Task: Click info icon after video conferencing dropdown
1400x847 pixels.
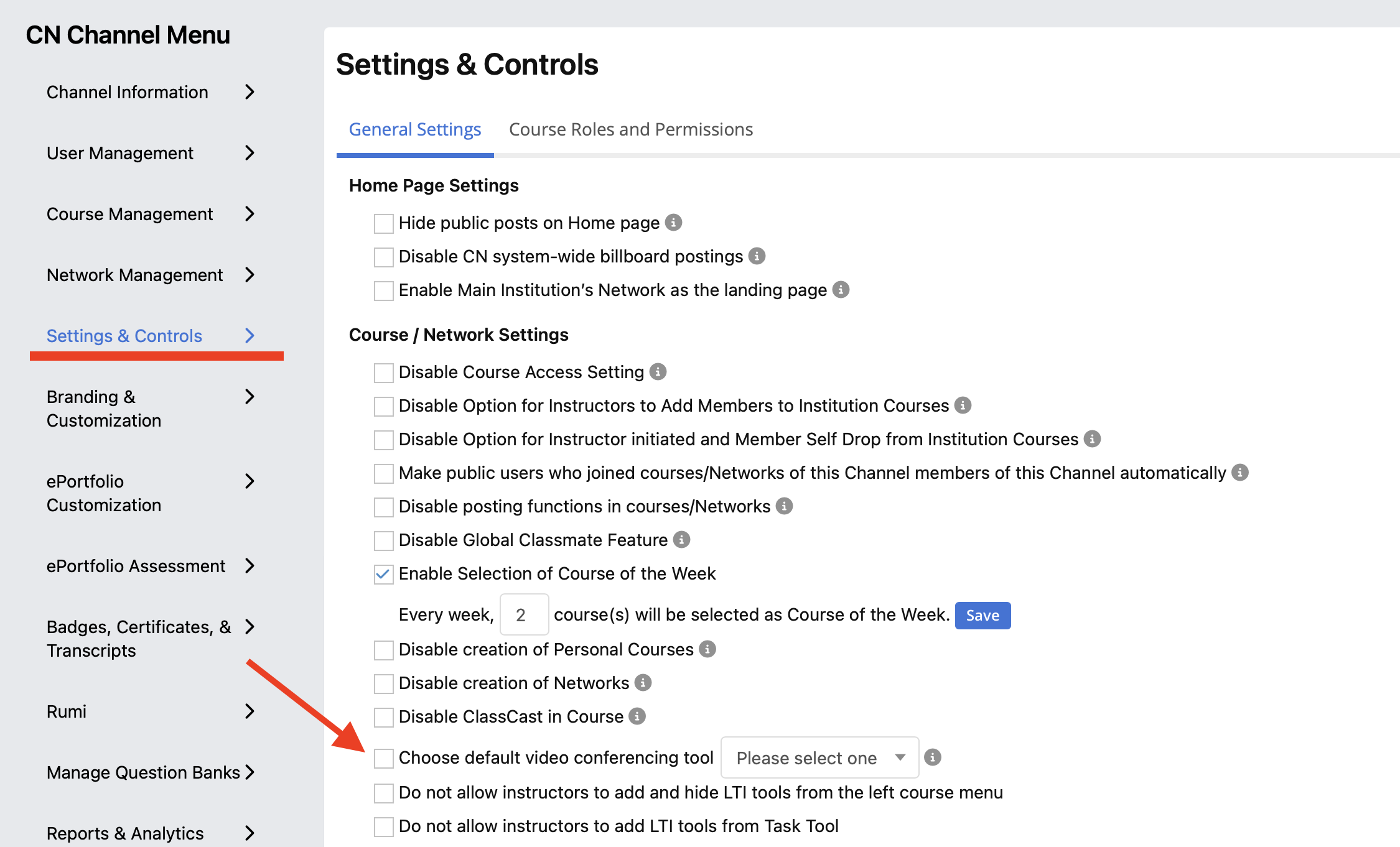Action: [932, 757]
